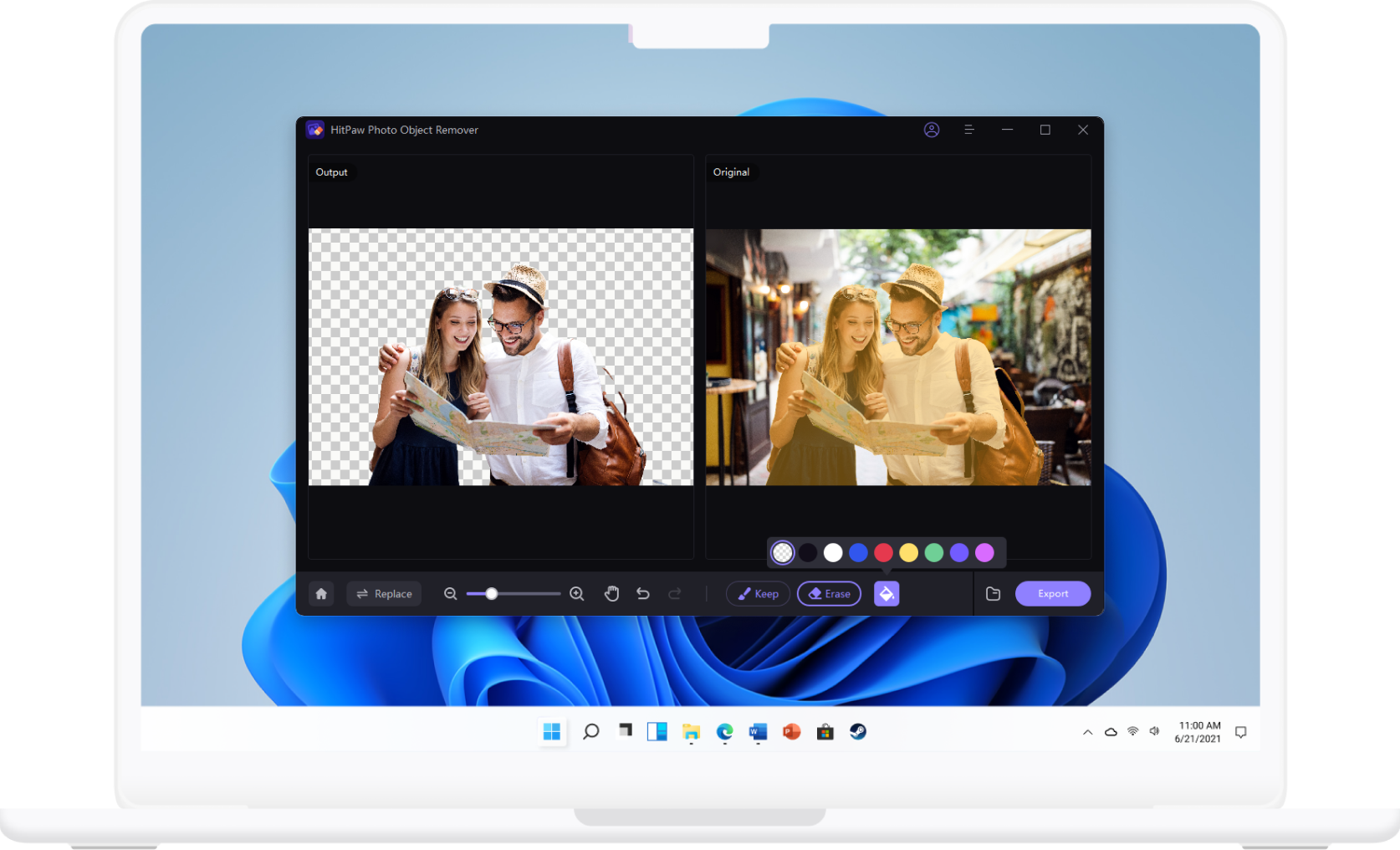Open the notification center icon
Image resolution: width=1400 pixels, height=850 pixels.
point(1241,732)
